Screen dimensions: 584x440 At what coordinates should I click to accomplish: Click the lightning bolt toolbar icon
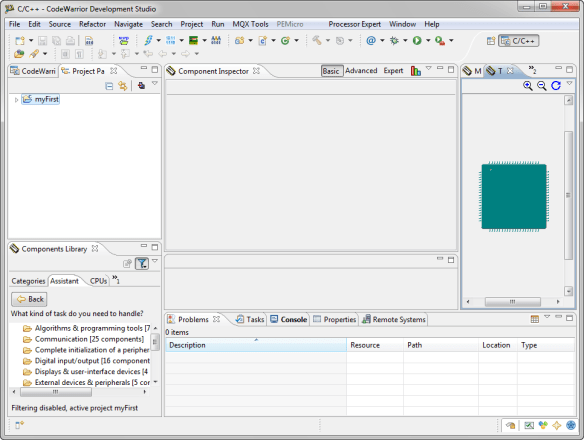[x=148, y=40]
